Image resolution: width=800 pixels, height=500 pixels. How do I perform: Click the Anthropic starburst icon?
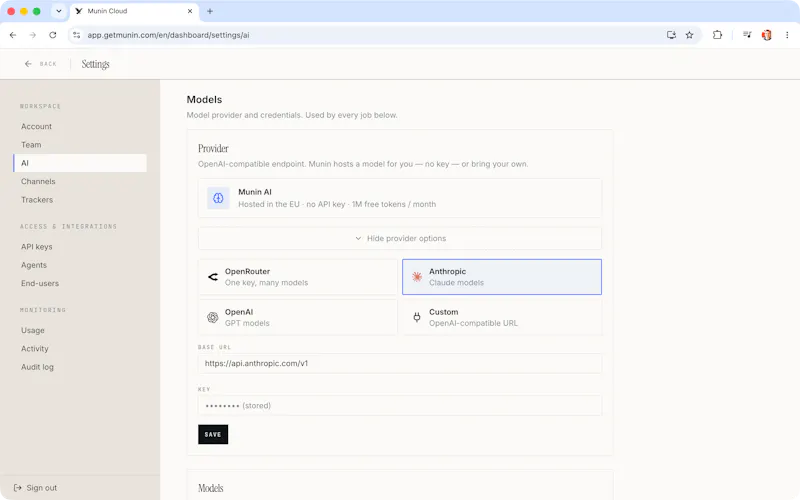tap(417, 277)
